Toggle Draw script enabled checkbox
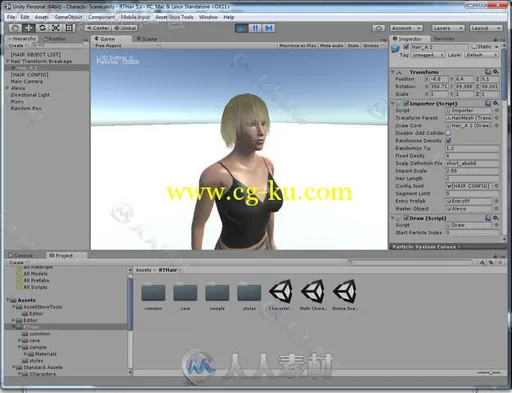The height and width of the screenshot is (393, 512). [406, 218]
